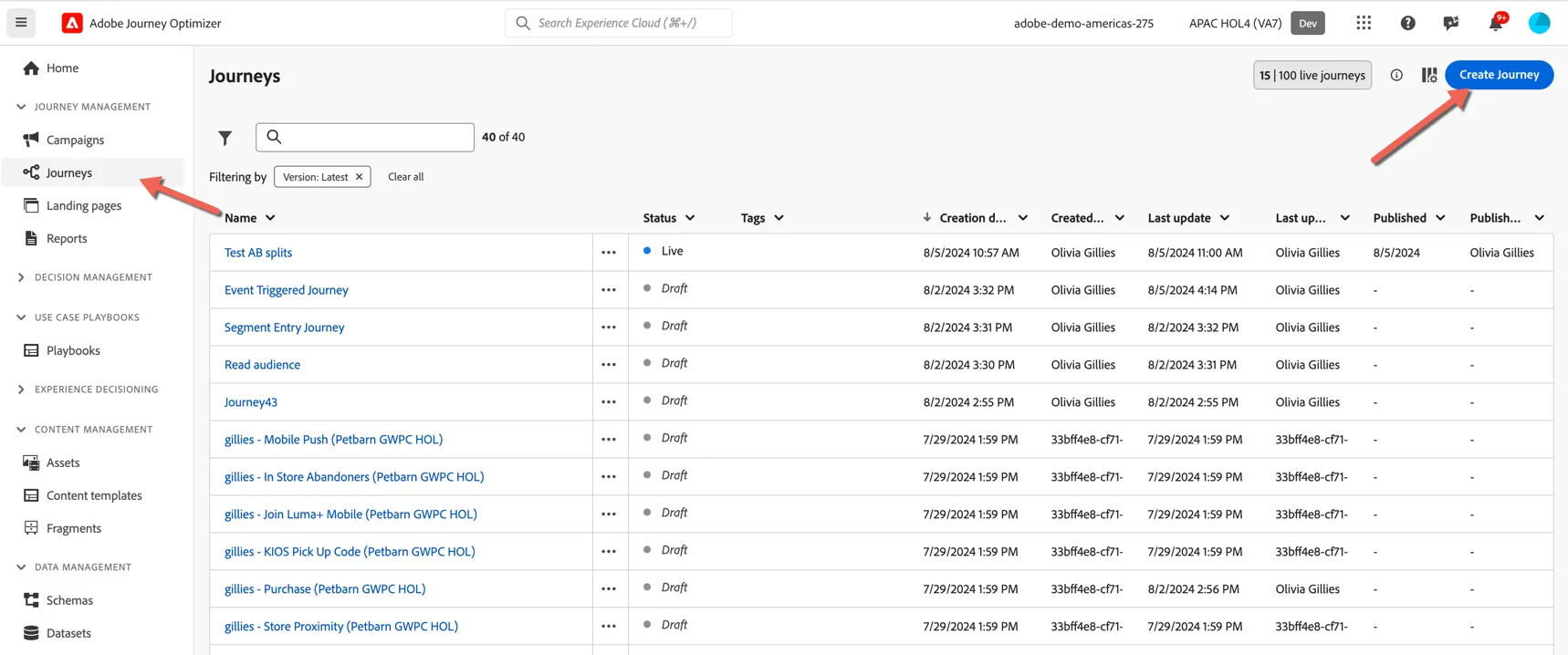The width and height of the screenshot is (1568, 655).
Task: Open the Tags column dropdown
Action: click(779, 218)
